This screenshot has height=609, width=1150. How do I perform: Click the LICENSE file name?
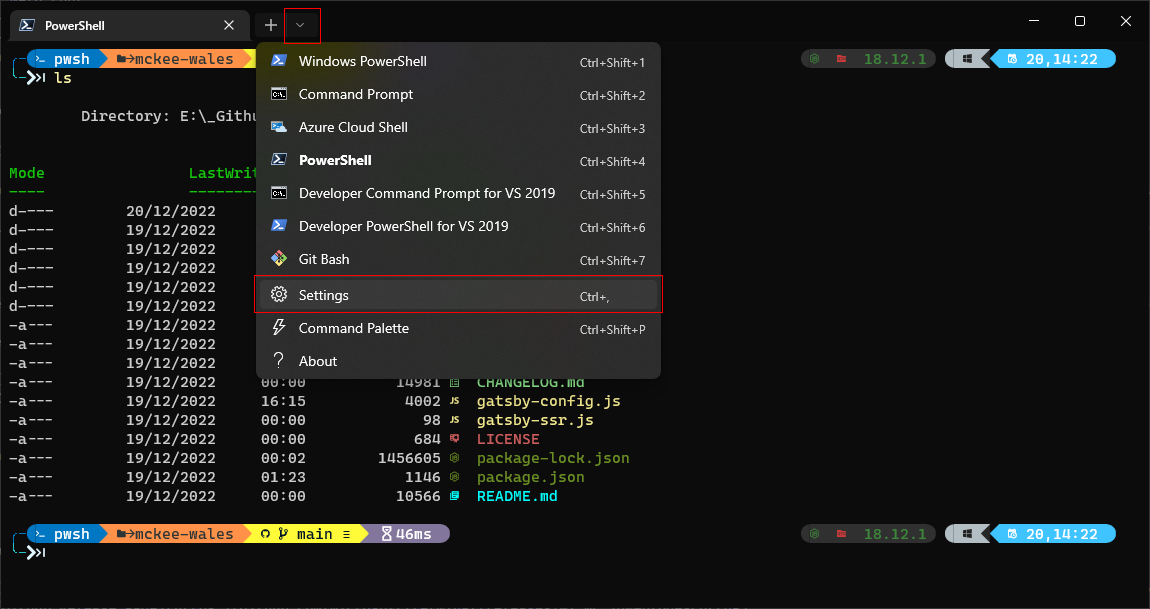[x=508, y=440]
